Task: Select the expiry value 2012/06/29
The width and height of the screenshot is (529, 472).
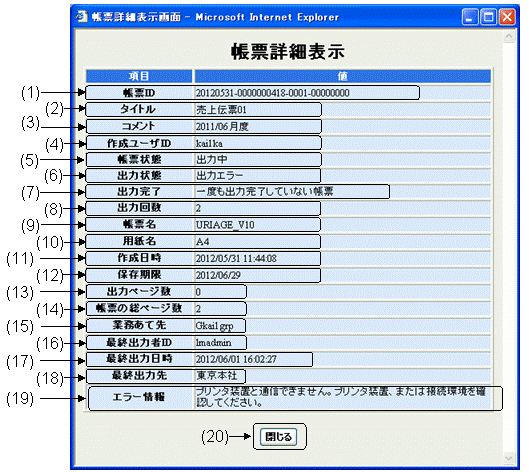Action: (x=218, y=275)
